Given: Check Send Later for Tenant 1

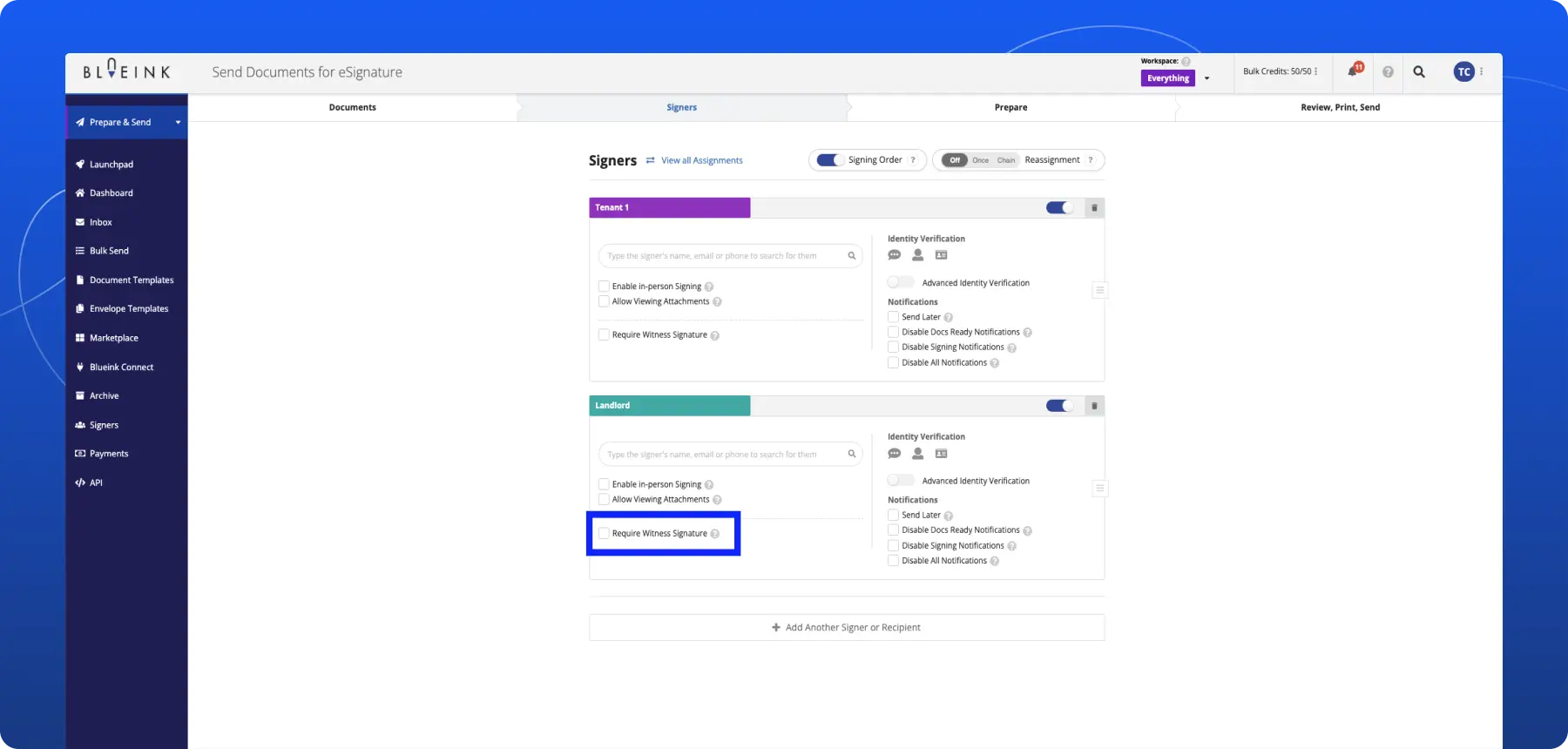Looking at the screenshot, I should (893, 317).
